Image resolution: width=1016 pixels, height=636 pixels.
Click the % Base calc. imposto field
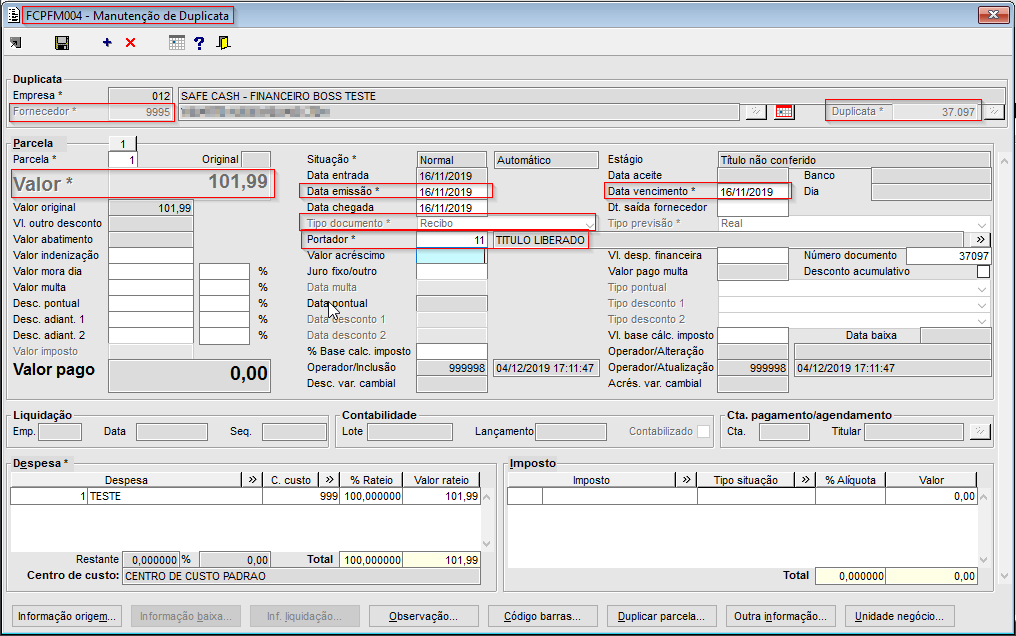(x=452, y=352)
